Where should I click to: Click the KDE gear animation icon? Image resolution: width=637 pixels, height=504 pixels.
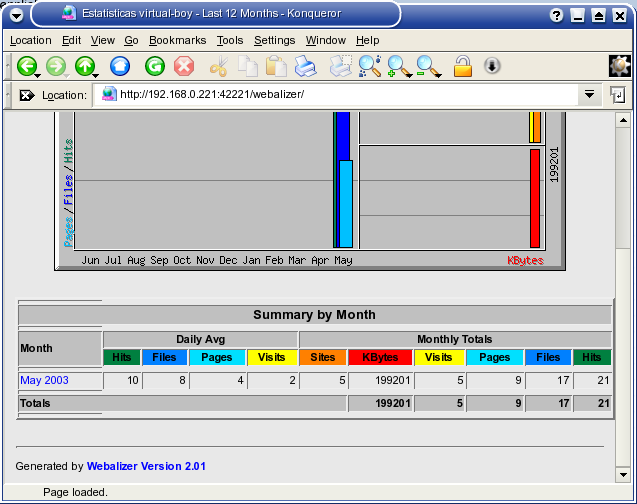(x=620, y=66)
